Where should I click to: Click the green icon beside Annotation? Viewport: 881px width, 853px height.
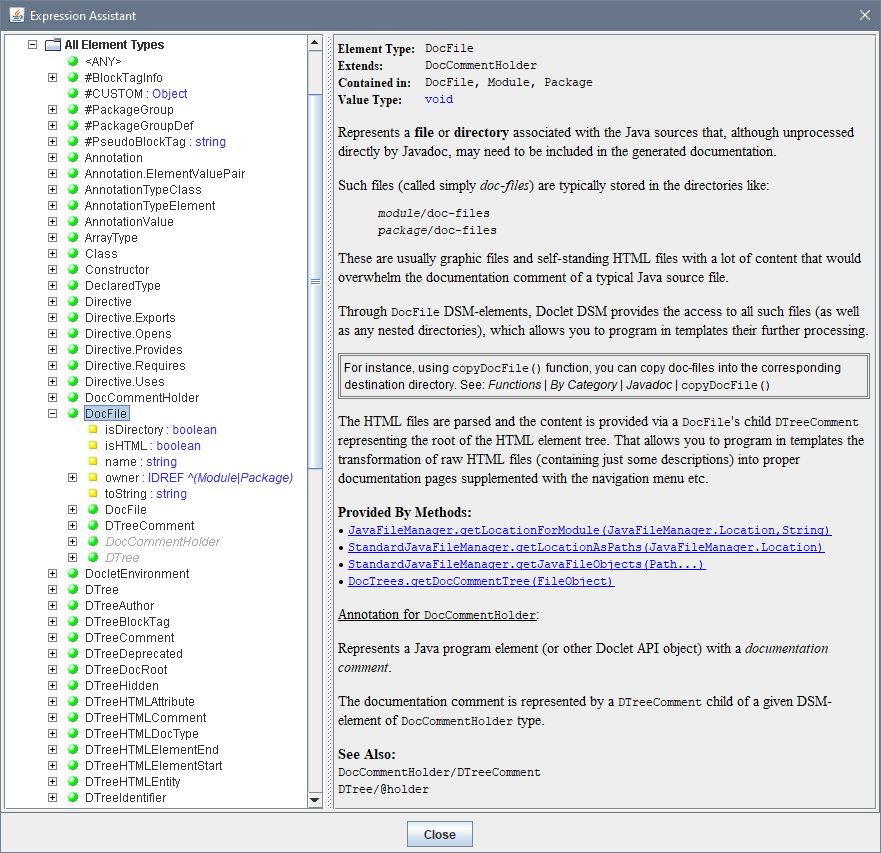[x=73, y=158]
